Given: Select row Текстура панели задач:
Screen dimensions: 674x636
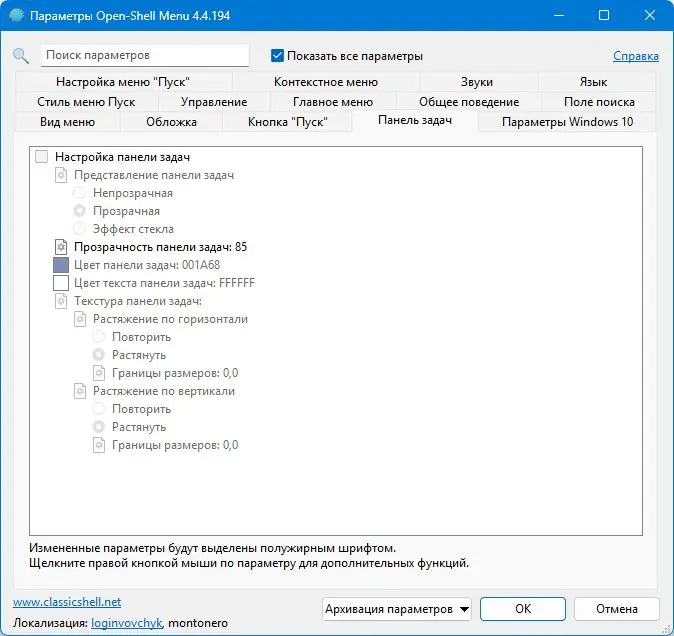Looking at the screenshot, I should click(138, 301).
